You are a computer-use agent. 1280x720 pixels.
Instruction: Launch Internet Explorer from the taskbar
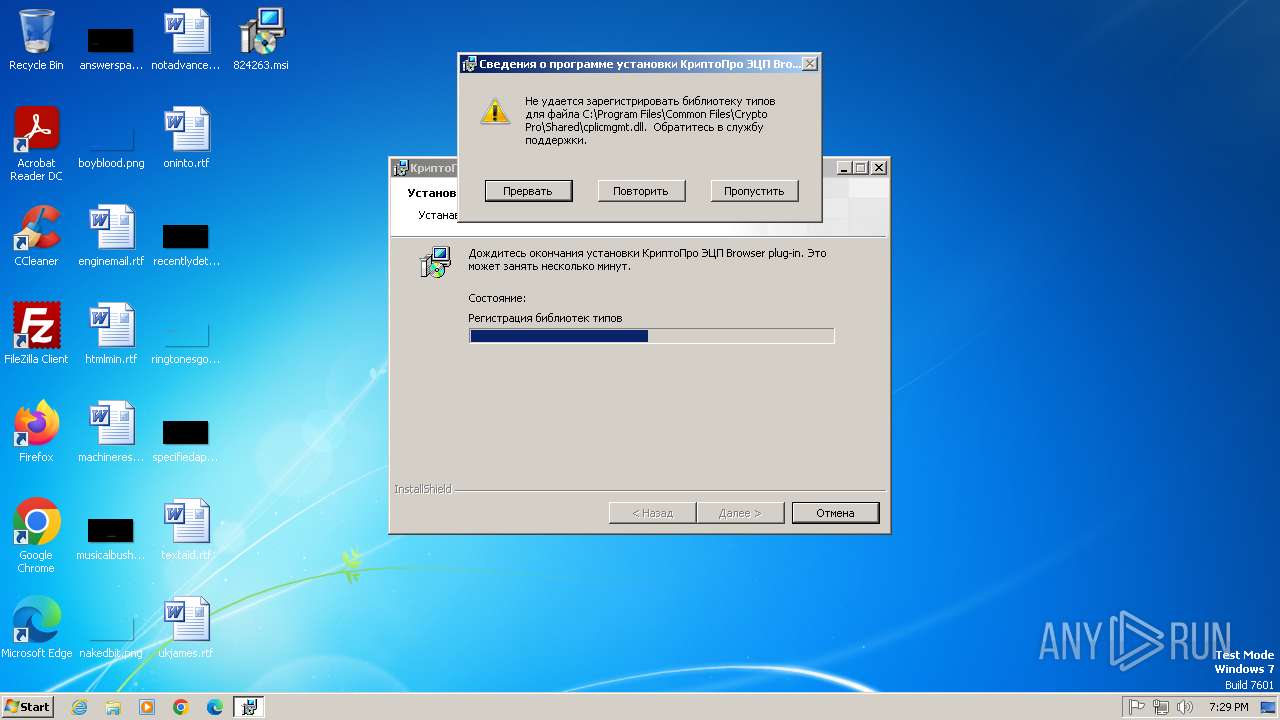point(80,707)
